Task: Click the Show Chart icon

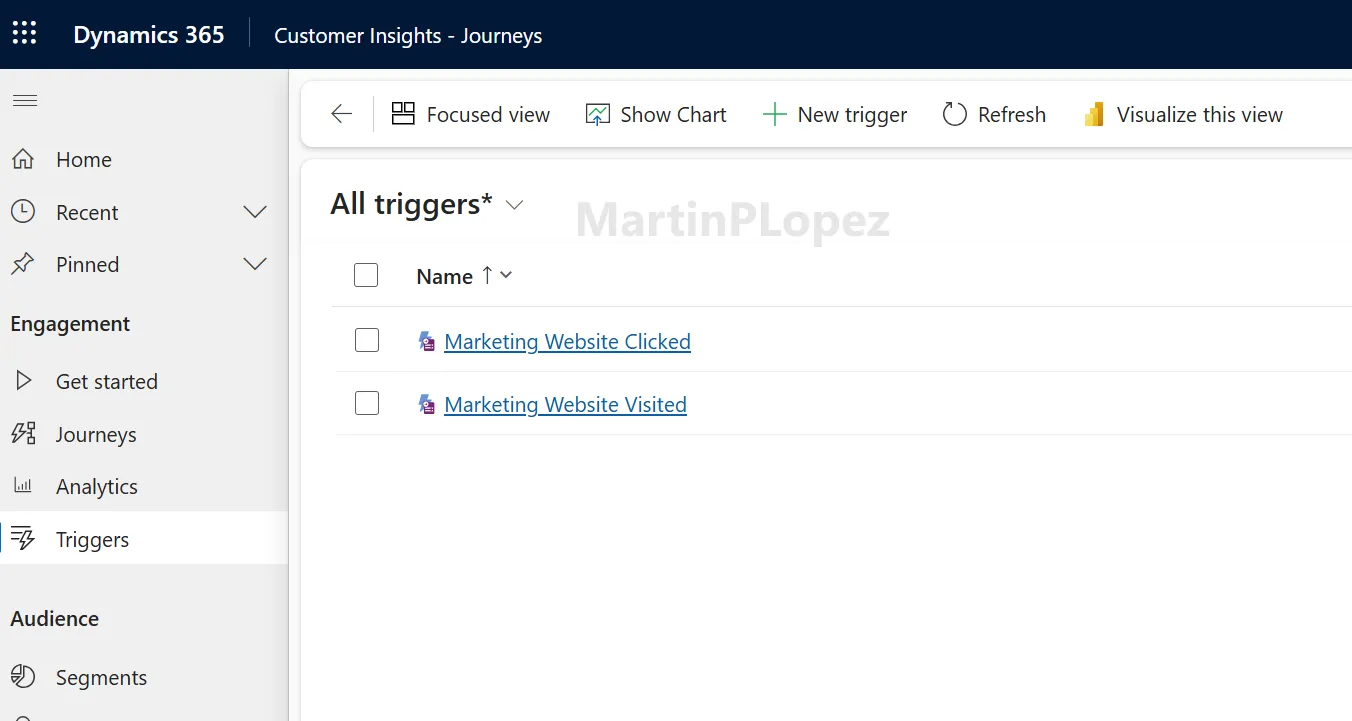Action: (597, 114)
